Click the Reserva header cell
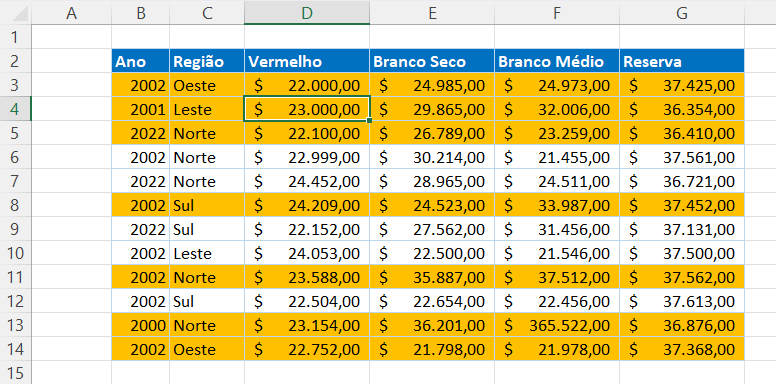The width and height of the screenshot is (776, 384). click(682, 61)
